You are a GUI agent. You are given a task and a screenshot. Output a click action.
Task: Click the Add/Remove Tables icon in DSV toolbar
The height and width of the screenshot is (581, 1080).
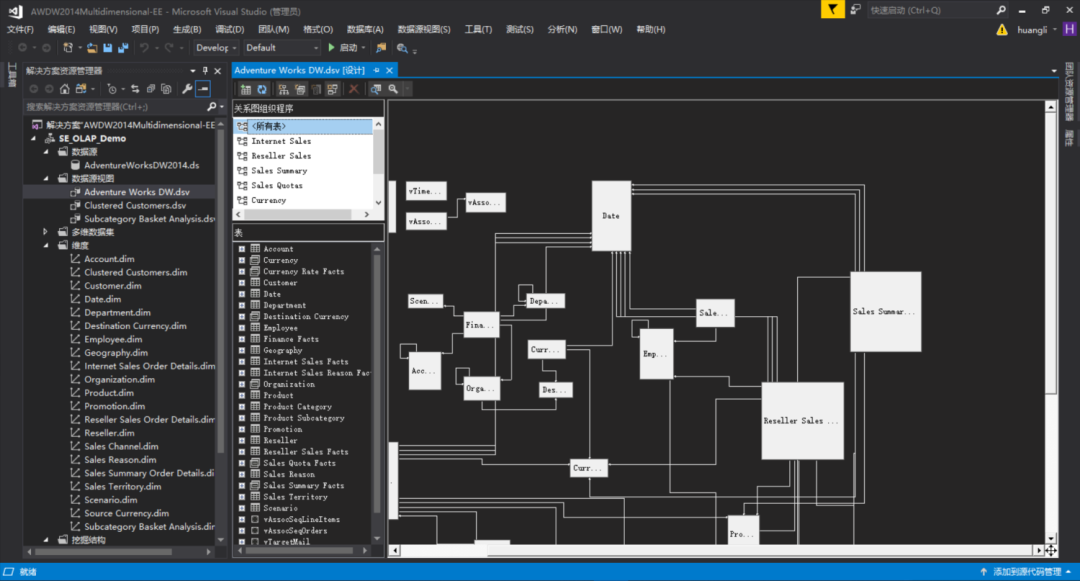[246, 89]
